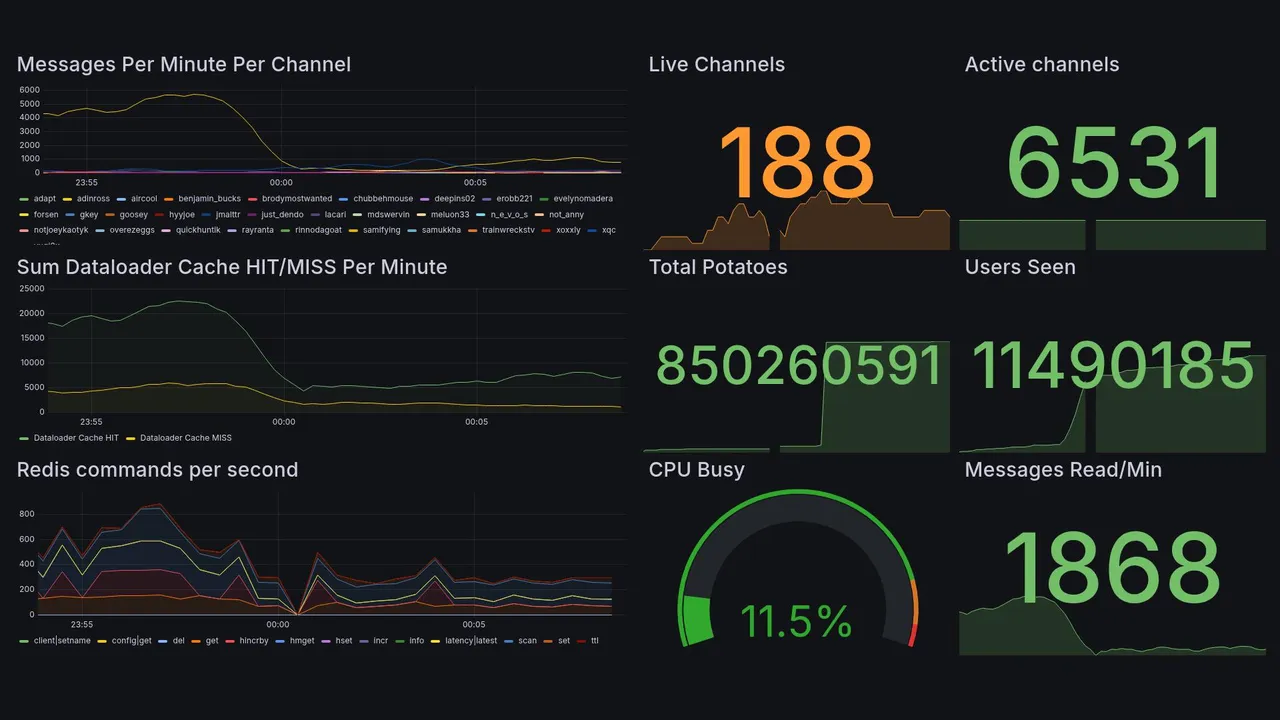Toggle the adapt series in the legend
Image resolution: width=1280 pixels, height=720 pixels.
tap(38, 199)
